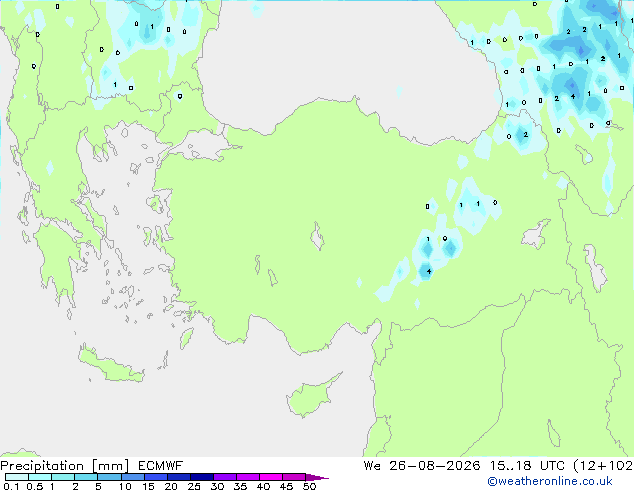Click the forecast date 'We 26-08-2026'
Image resolution: width=634 pixels, height=490 pixels.
tap(422, 466)
